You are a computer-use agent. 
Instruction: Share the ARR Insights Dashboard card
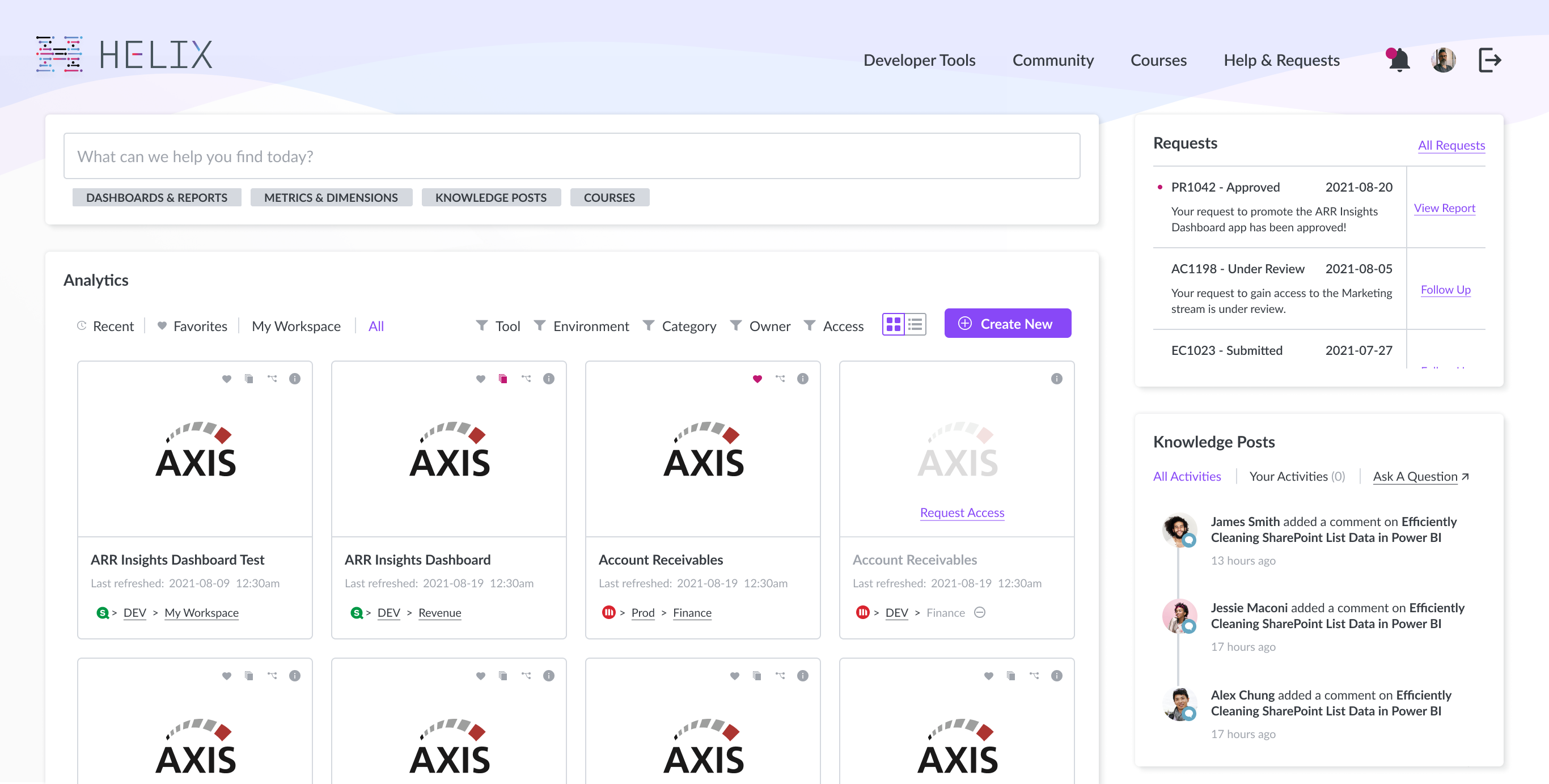click(x=526, y=379)
